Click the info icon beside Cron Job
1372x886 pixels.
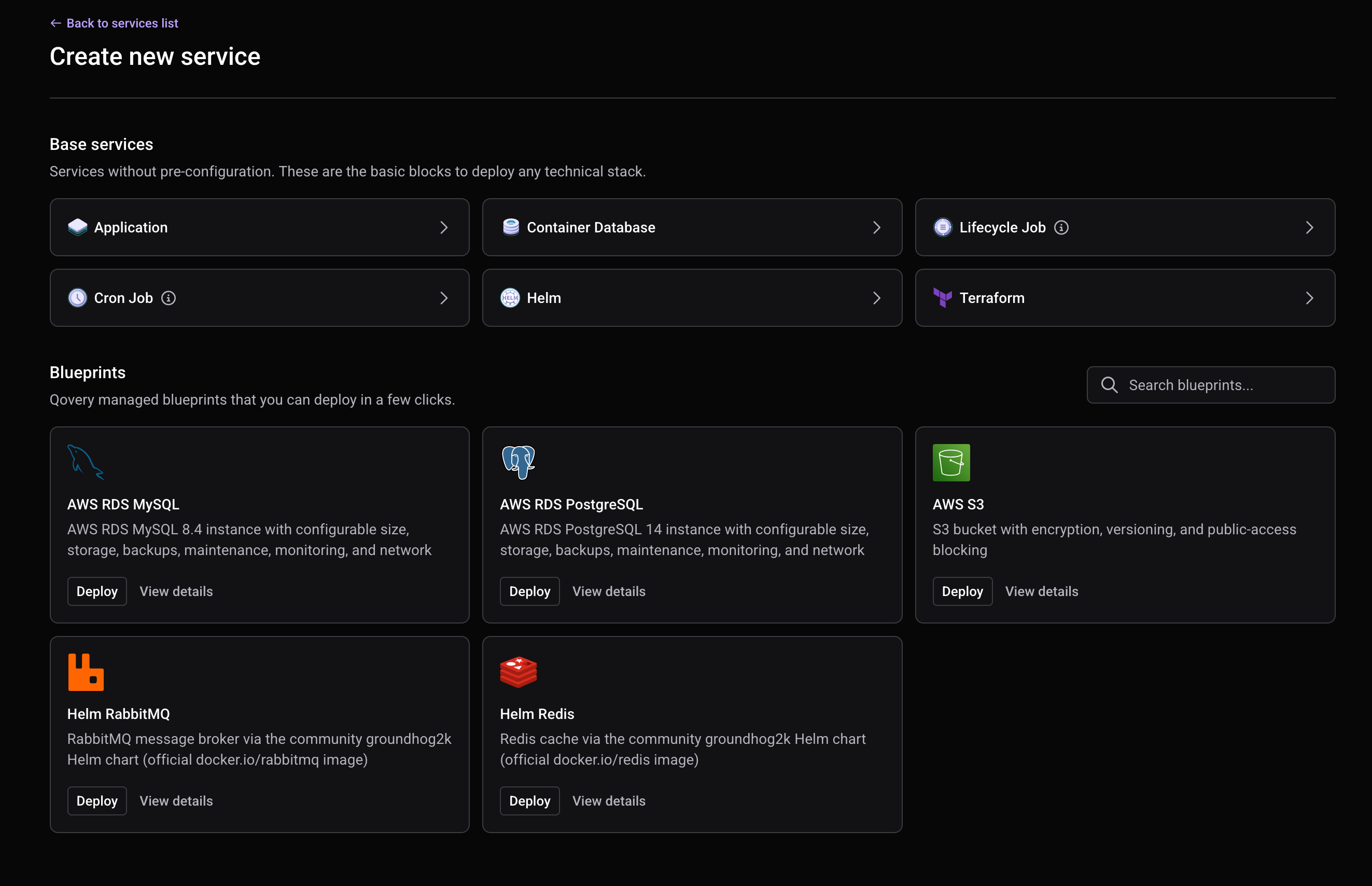tap(169, 298)
